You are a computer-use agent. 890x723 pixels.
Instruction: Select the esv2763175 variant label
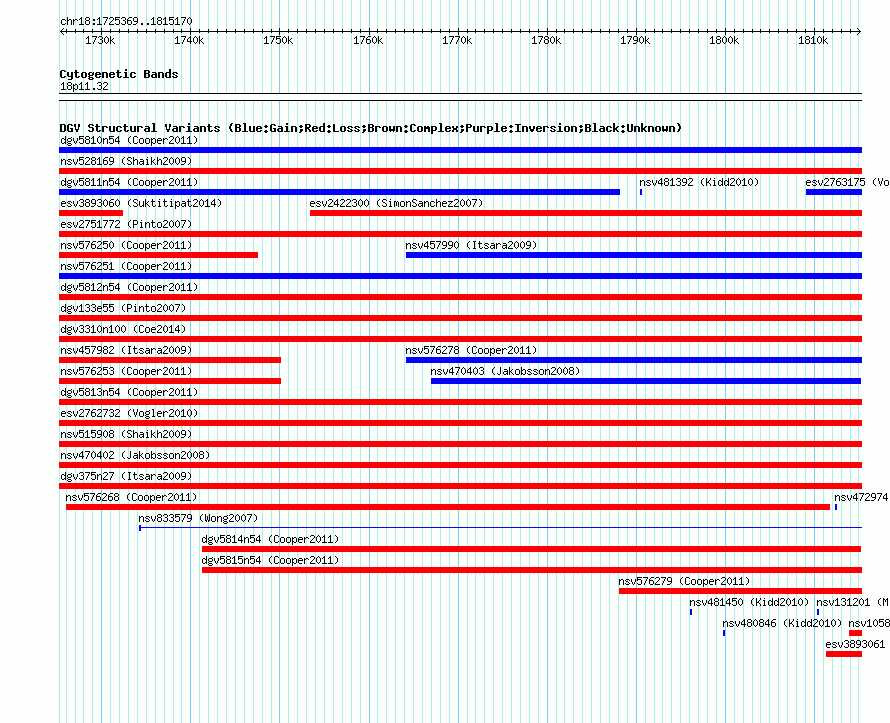click(x=847, y=182)
